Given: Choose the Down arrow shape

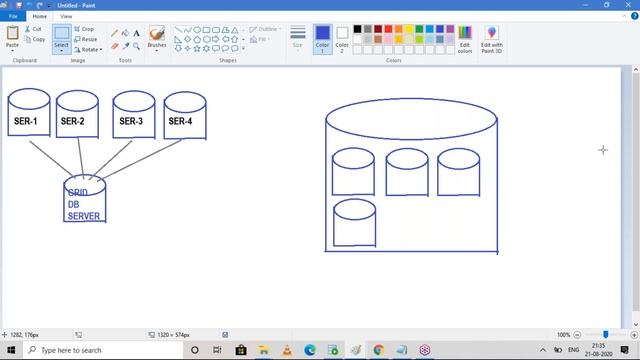Looking at the screenshot, I should [178, 49].
